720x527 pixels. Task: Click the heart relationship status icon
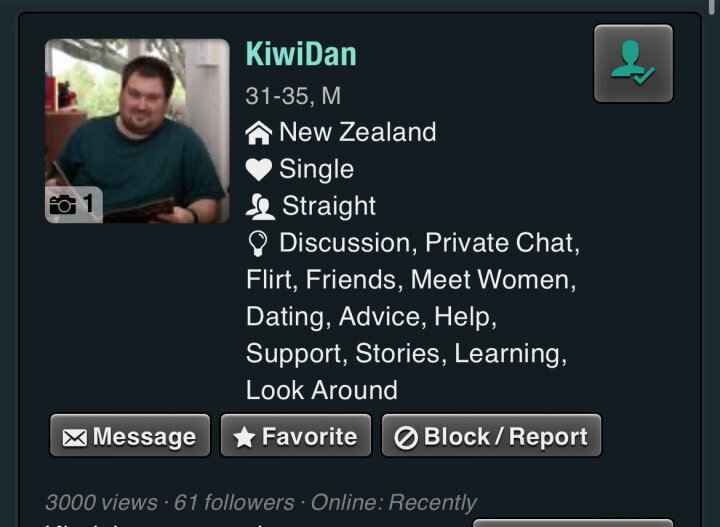[x=259, y=169]
